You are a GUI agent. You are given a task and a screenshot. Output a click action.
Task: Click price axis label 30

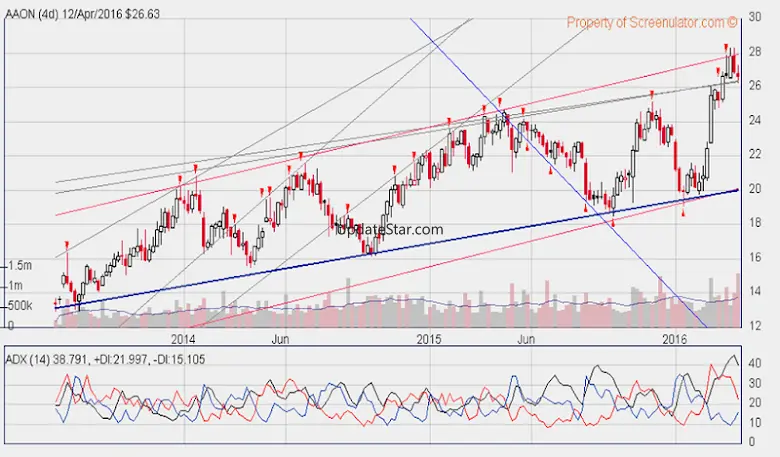(755, 17)
